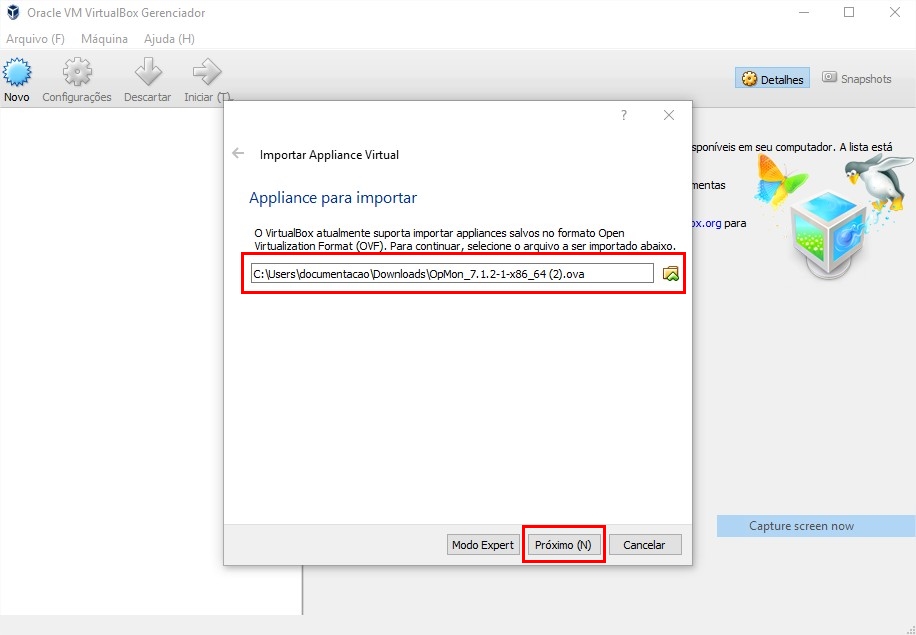
Task: Close the Importar Appliance Virtual dialog
Action: click(669, 116)
